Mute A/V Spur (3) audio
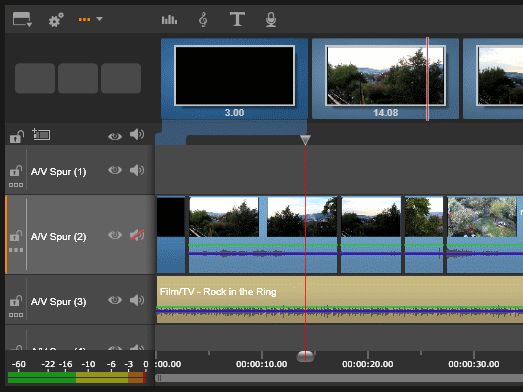Viewport: 523px width, 392px height. point(137,300)
